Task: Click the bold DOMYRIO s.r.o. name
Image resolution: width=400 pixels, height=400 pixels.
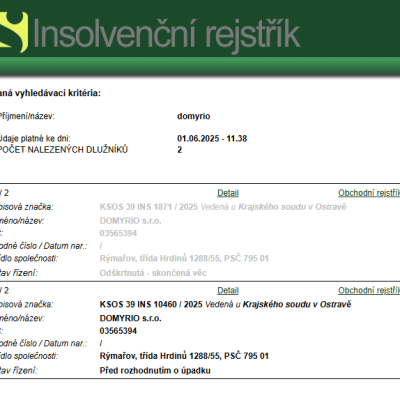Action: click(130, 318)
